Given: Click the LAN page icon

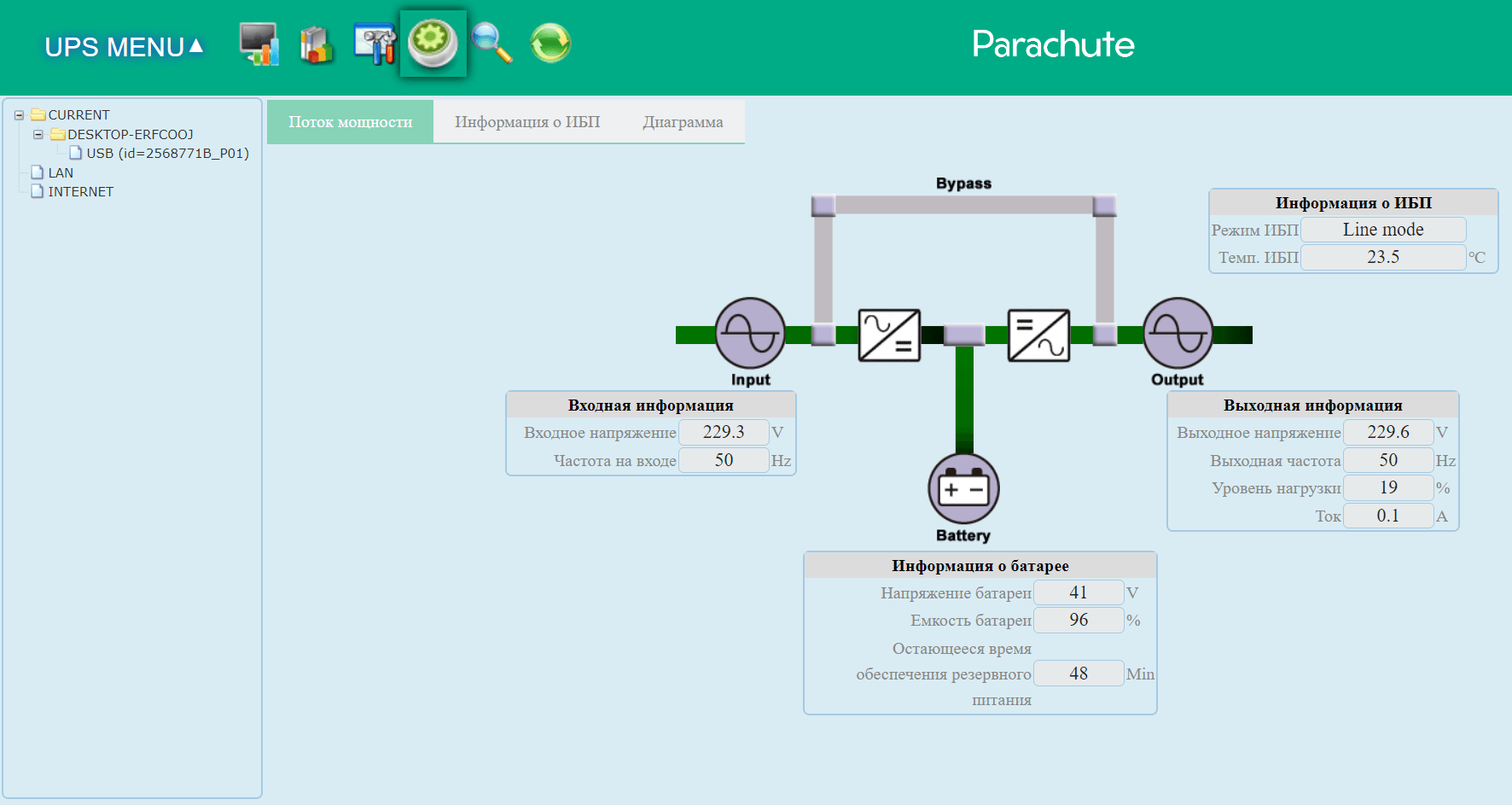Looking at the screenshot, I should pos(37,172).
